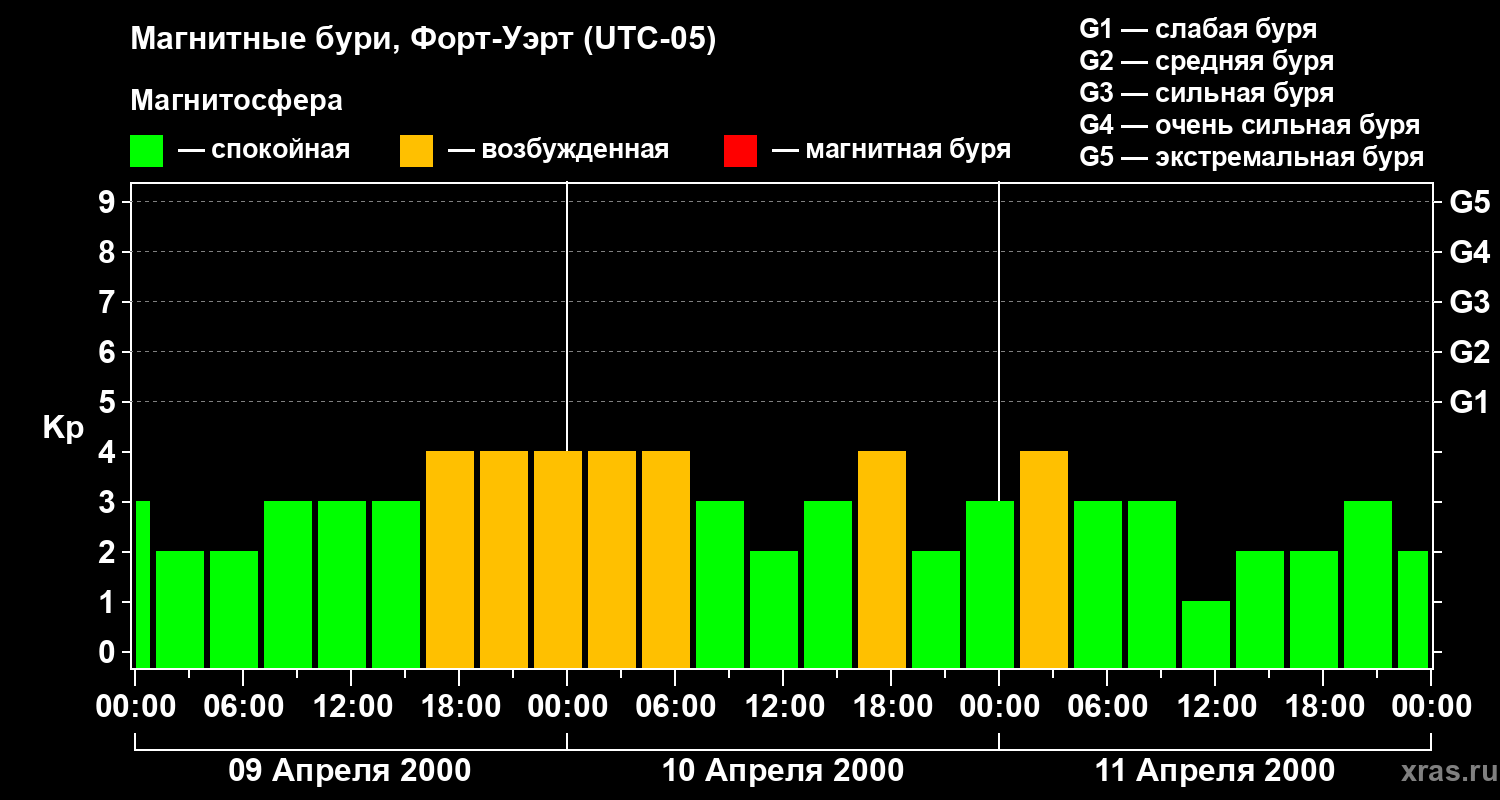Click the G4 right-axis label

1469,252
